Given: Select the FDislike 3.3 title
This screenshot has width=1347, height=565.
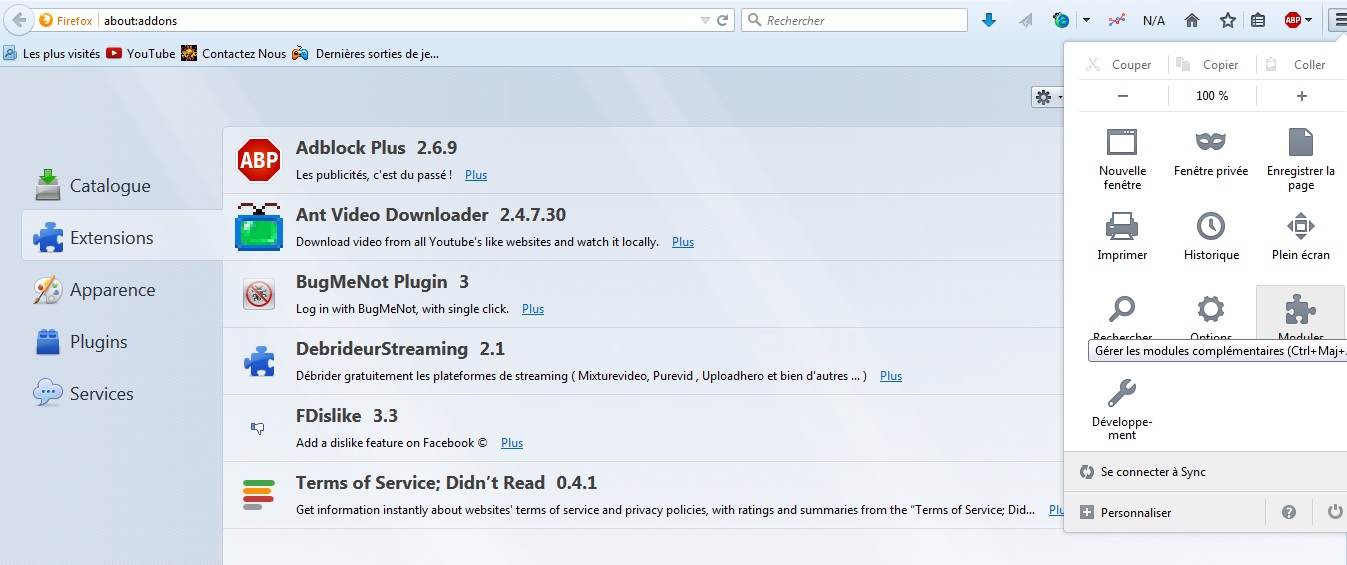Looking at the screenshot, I should click(346, 416).
